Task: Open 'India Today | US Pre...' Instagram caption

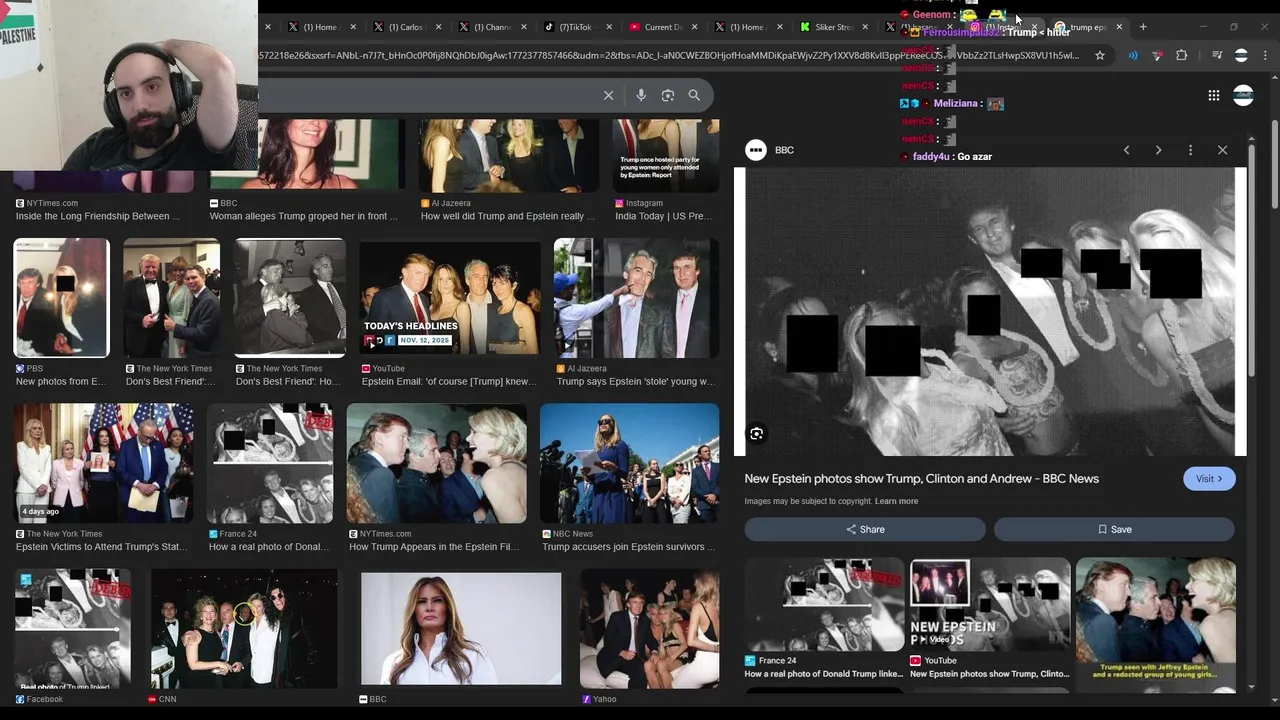Action: click(663, 216)
